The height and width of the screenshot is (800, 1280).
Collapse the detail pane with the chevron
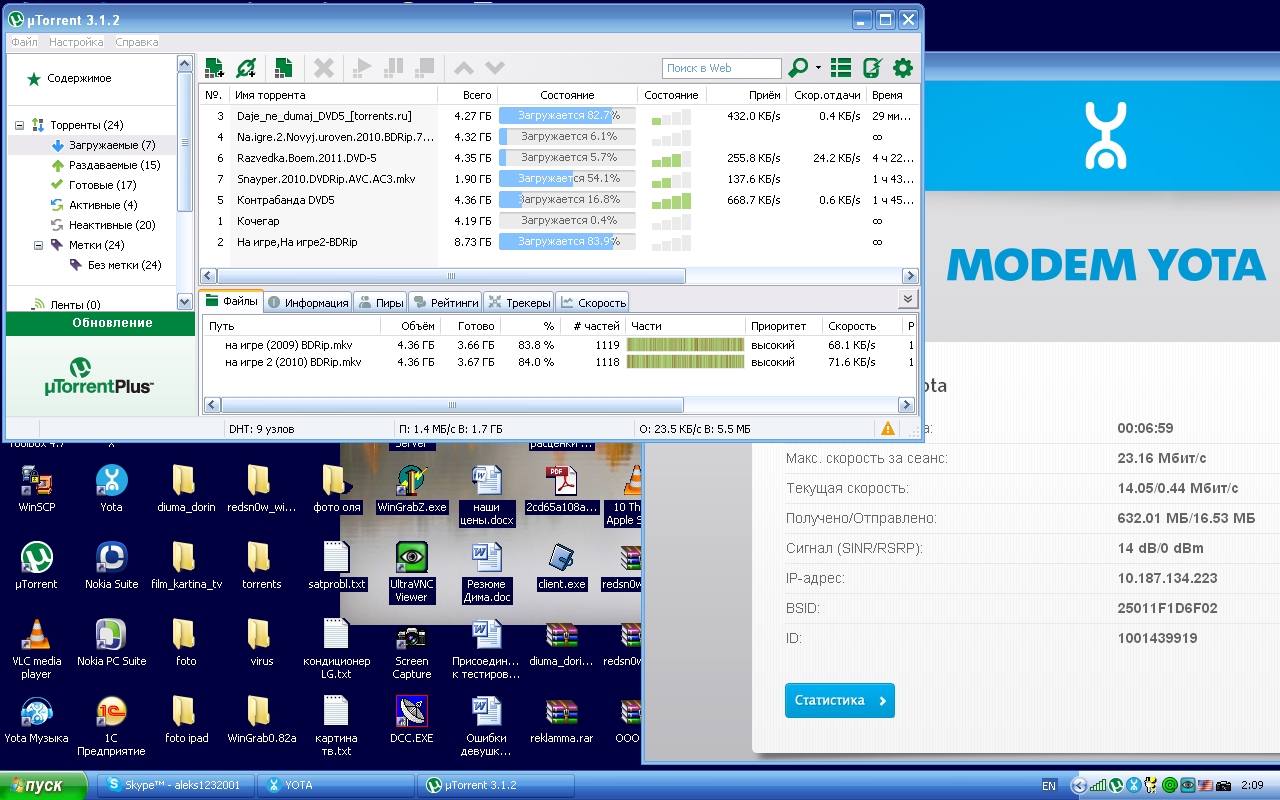907,299
